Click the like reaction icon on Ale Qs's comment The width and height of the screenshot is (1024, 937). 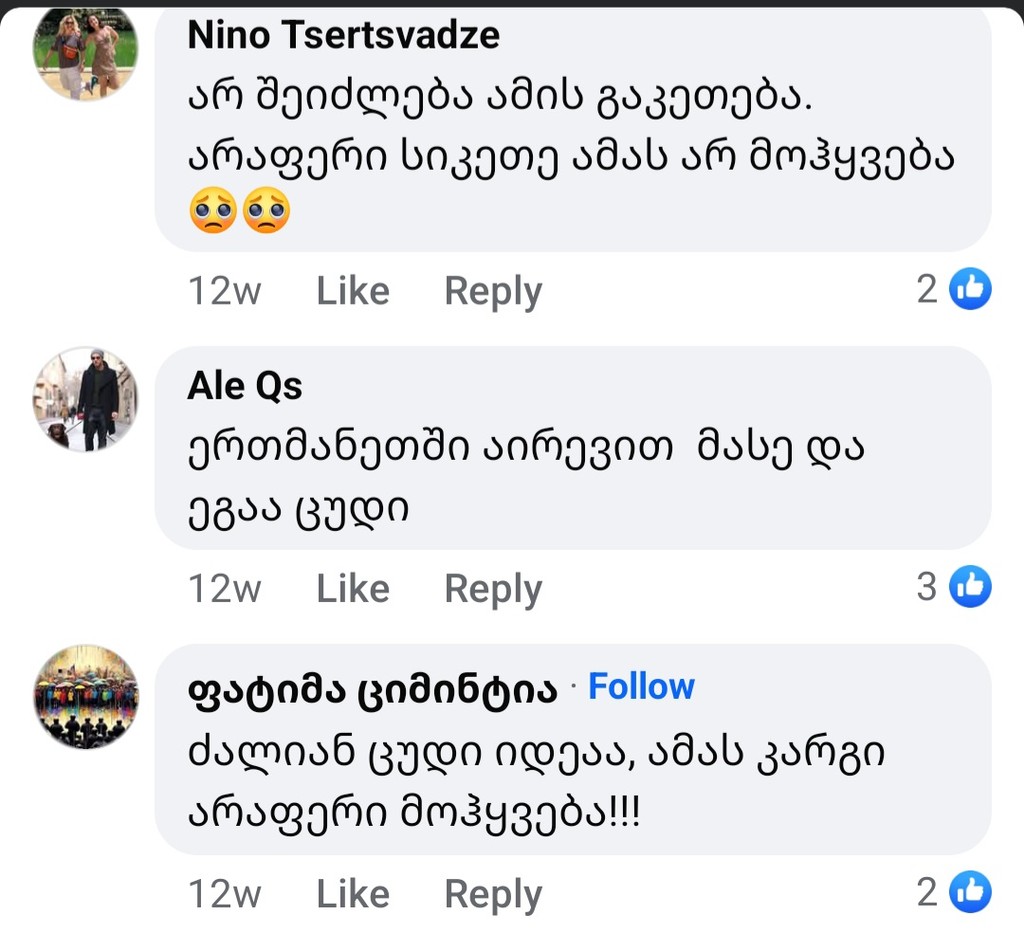coord(969,587)
